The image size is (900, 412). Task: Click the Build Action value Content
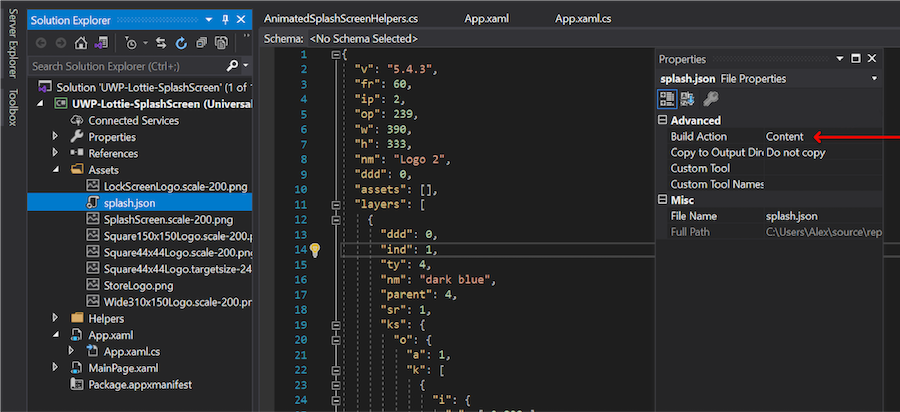[785, 137]
